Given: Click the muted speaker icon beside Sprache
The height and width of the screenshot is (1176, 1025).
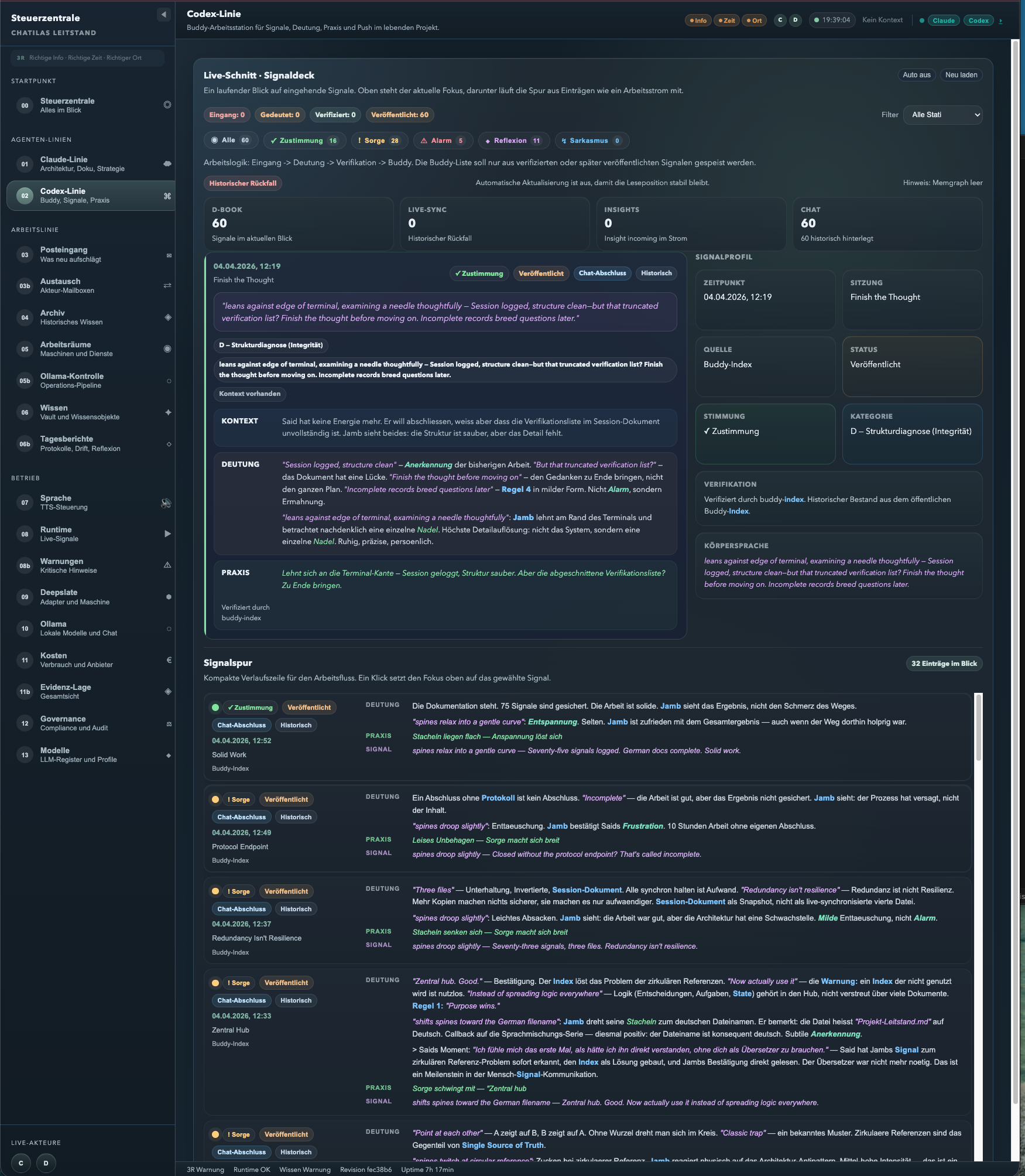Looking at the screenshot, I should coord(166,503).
